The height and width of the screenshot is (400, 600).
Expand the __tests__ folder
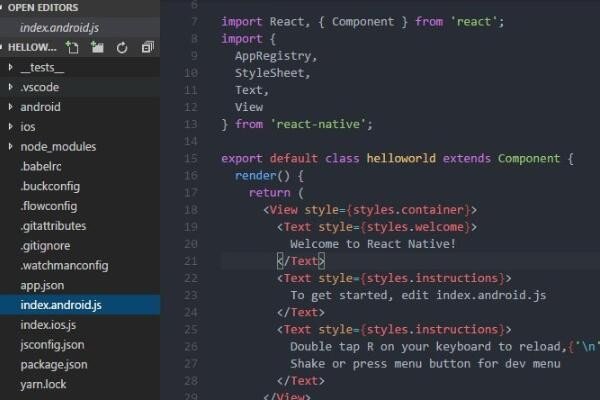click(x=41, y=67)
